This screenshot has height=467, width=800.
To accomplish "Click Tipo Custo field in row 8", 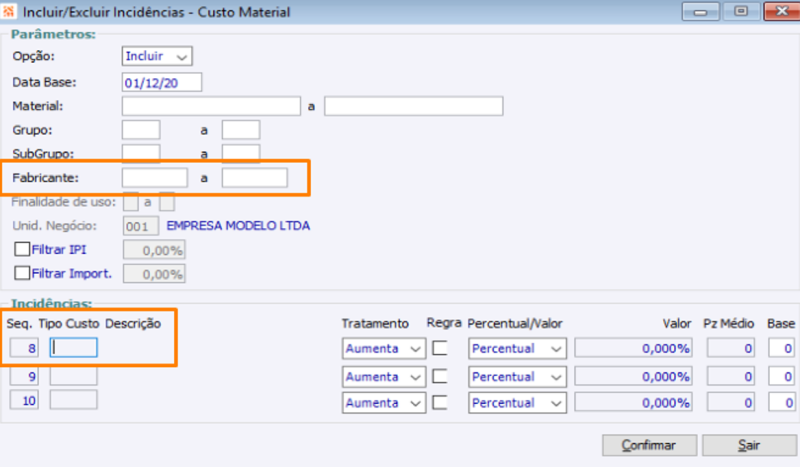I will pos(73,348).
